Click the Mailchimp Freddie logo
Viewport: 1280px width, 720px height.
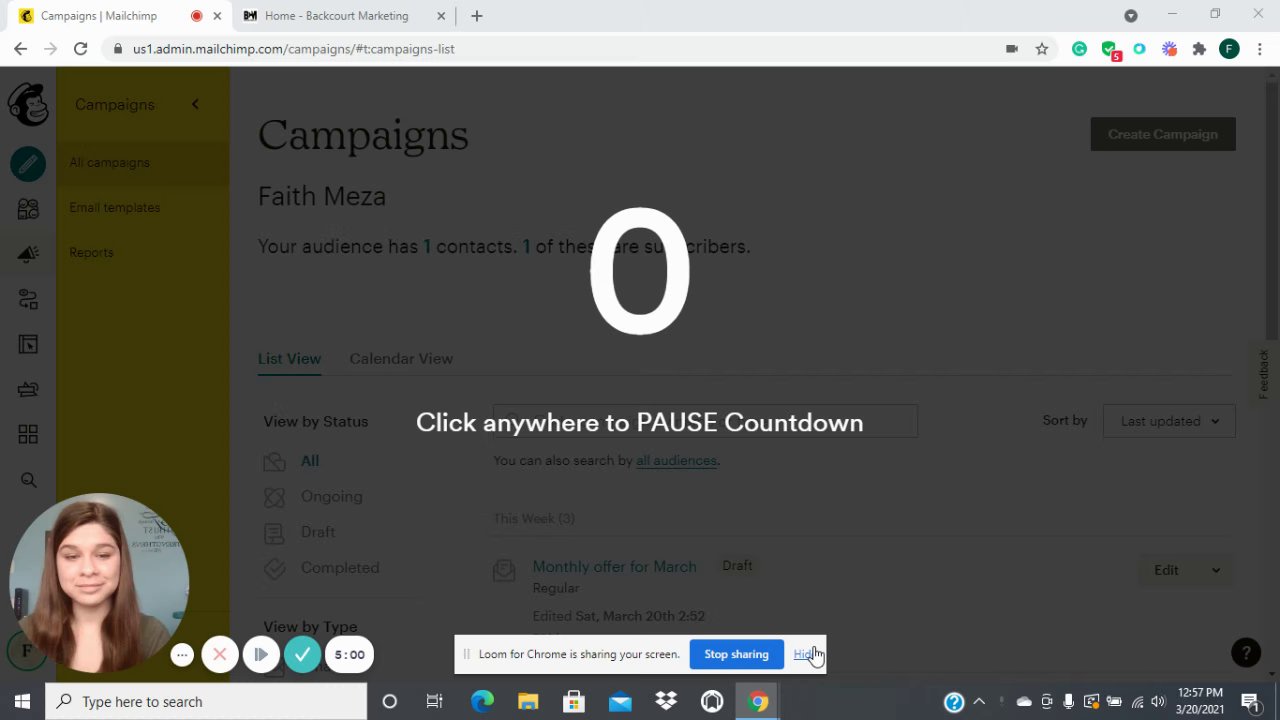pos(28,104)
